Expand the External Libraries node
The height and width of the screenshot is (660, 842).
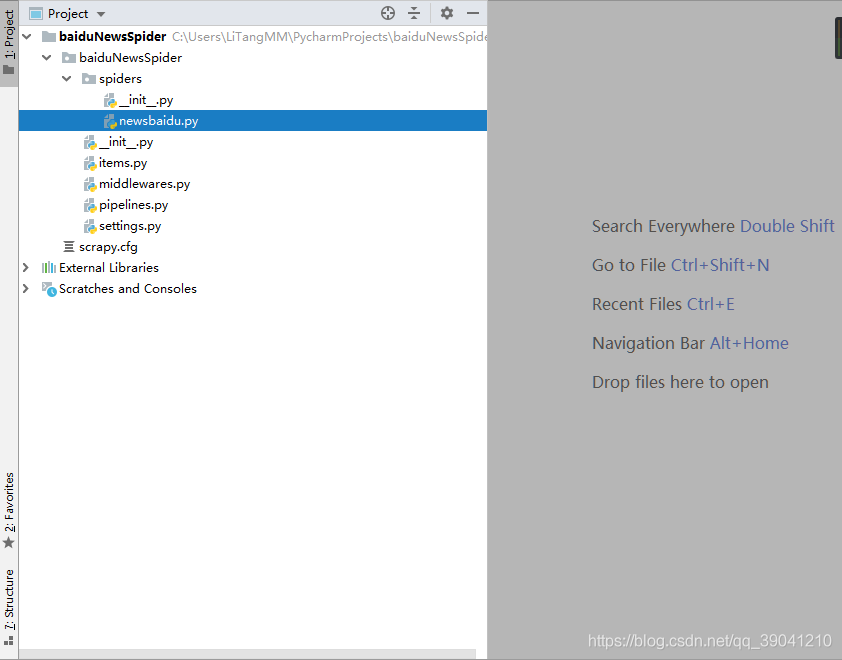(26, 268)
